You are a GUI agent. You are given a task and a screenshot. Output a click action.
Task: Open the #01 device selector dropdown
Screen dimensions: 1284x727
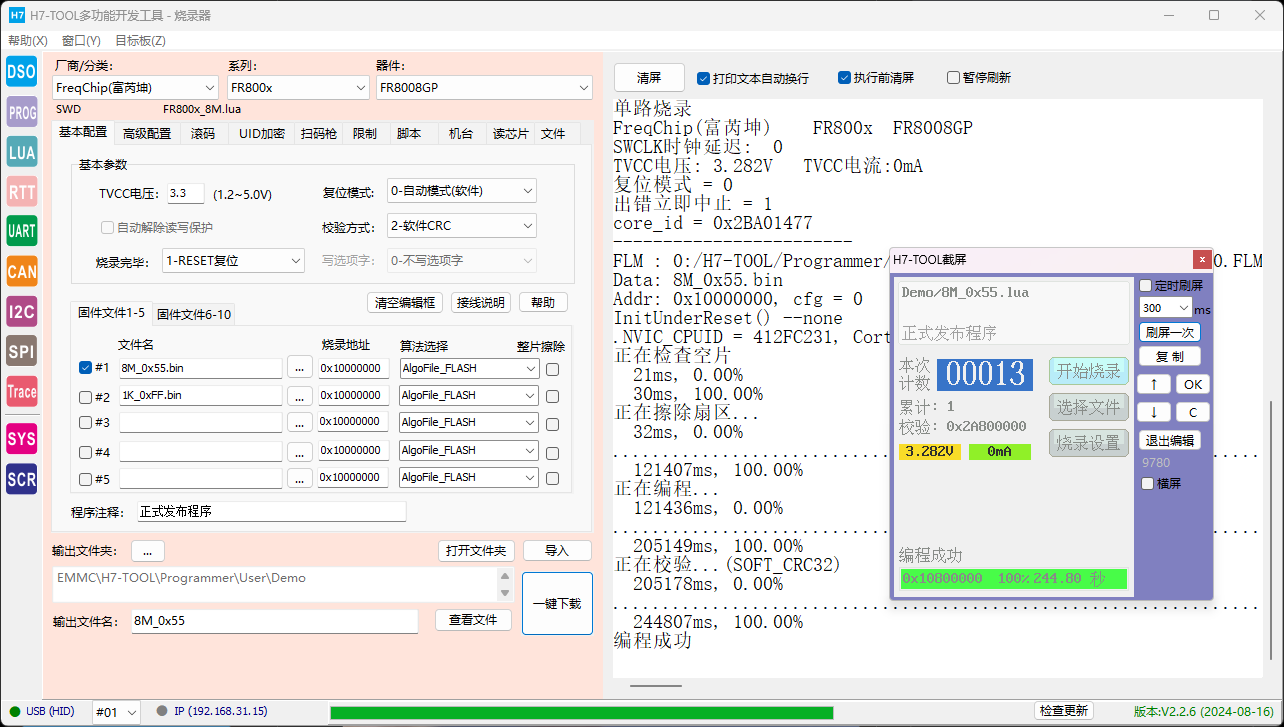click(118, 712)
